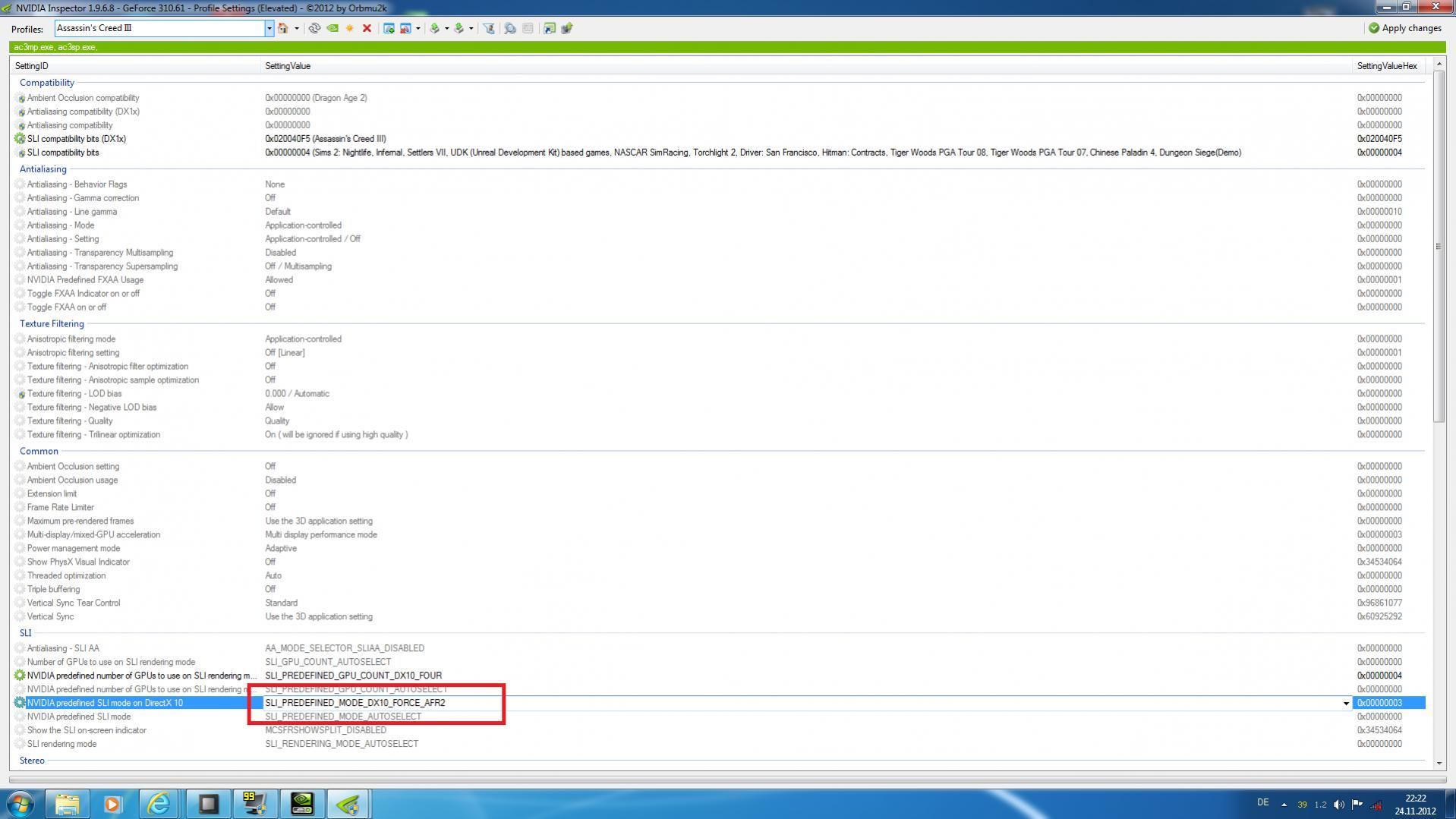The width and height of the screenshot is (1456, 819).
Task: Click the red X delete-profile icon
Action: [367, 28]
